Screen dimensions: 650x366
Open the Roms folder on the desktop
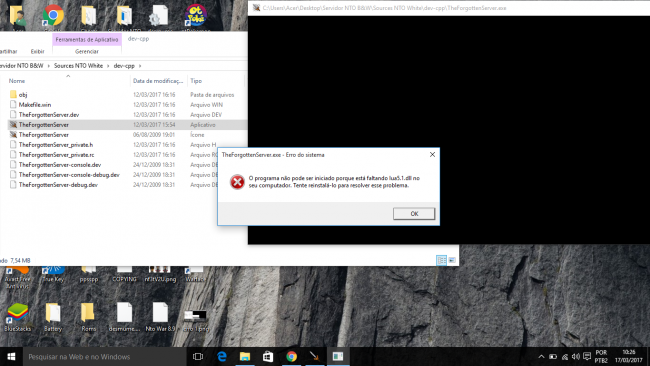88,317
